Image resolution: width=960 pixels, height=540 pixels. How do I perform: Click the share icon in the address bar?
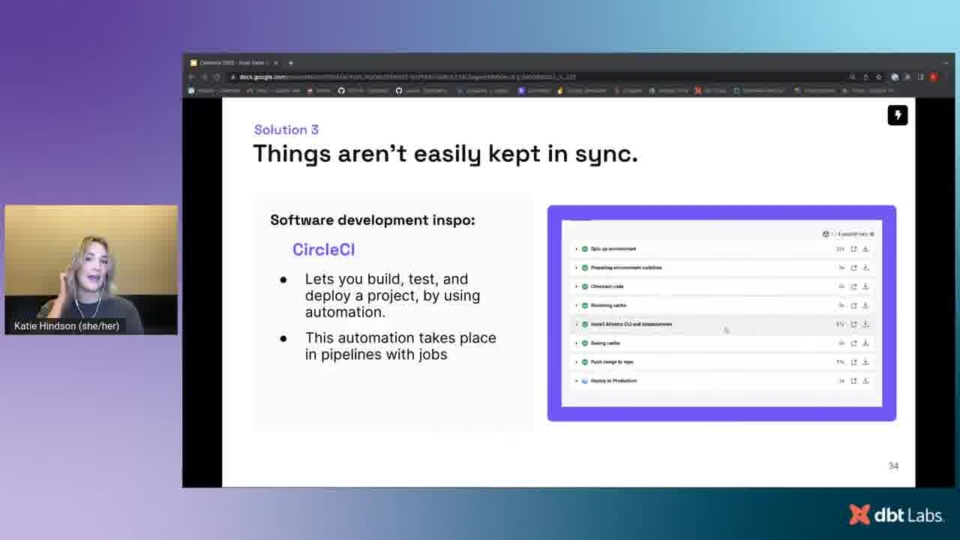tap(866, 77)
